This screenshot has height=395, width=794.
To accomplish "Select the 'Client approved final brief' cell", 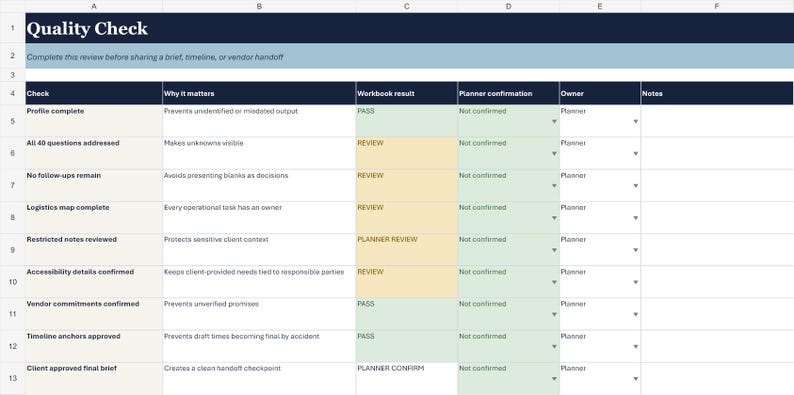I will point(94,378).
